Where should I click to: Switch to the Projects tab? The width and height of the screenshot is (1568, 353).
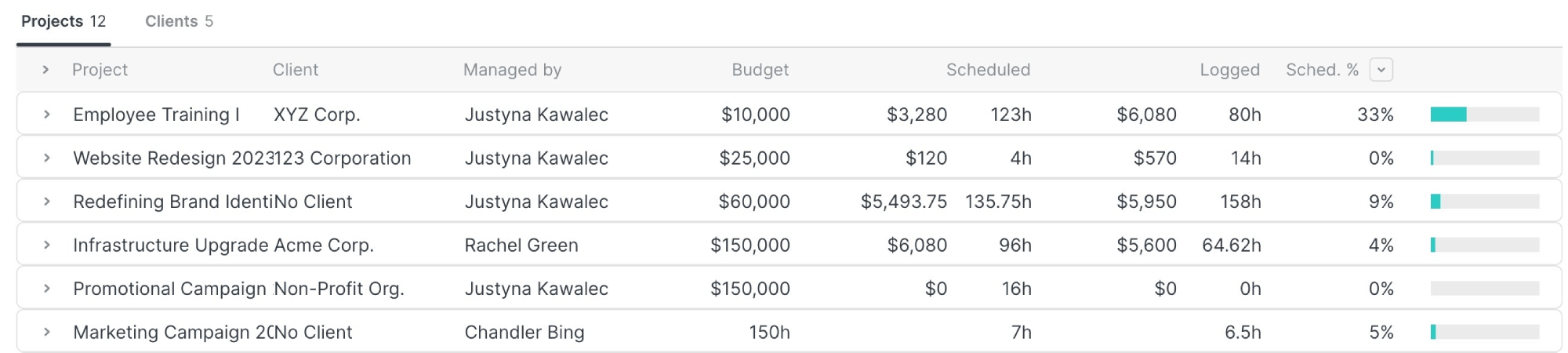[x=63, y=22]
